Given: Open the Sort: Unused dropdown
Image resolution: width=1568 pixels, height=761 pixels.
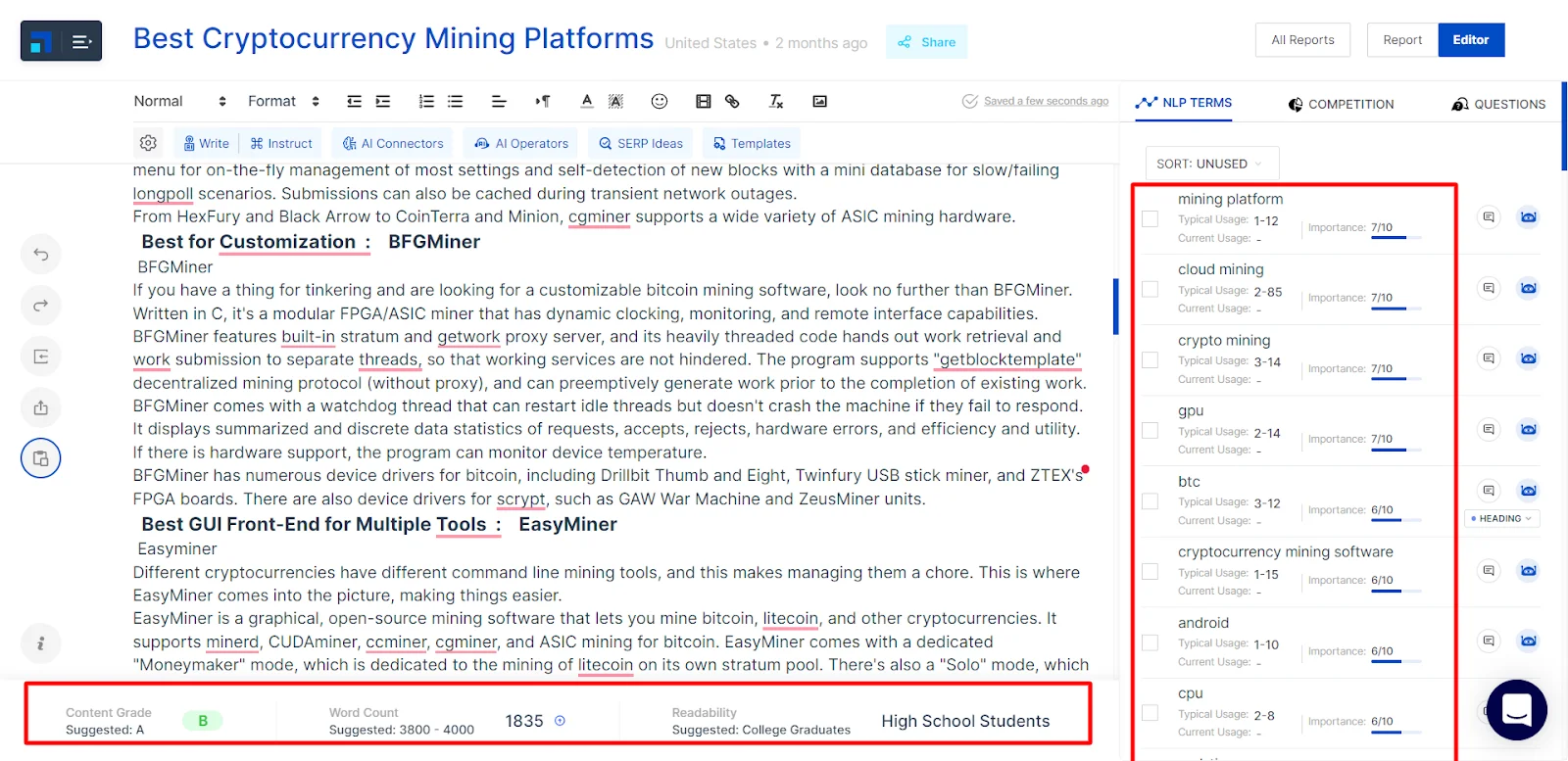Looking at the screenshot, I should [1211, 164].
